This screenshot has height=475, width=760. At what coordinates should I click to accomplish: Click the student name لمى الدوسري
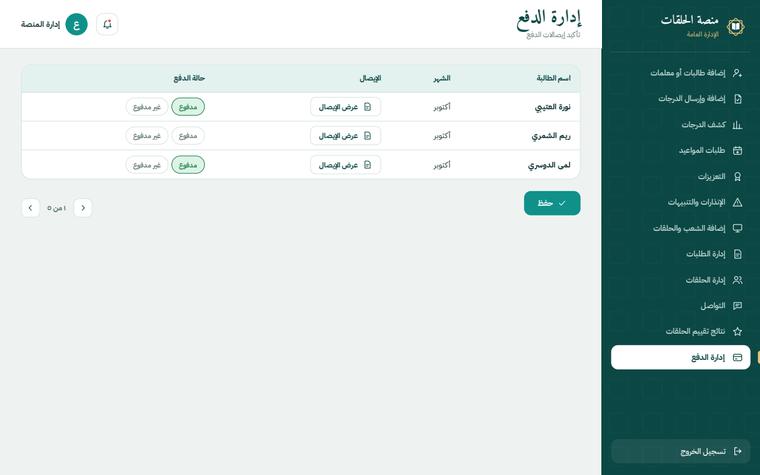click(x=549, y=165)
